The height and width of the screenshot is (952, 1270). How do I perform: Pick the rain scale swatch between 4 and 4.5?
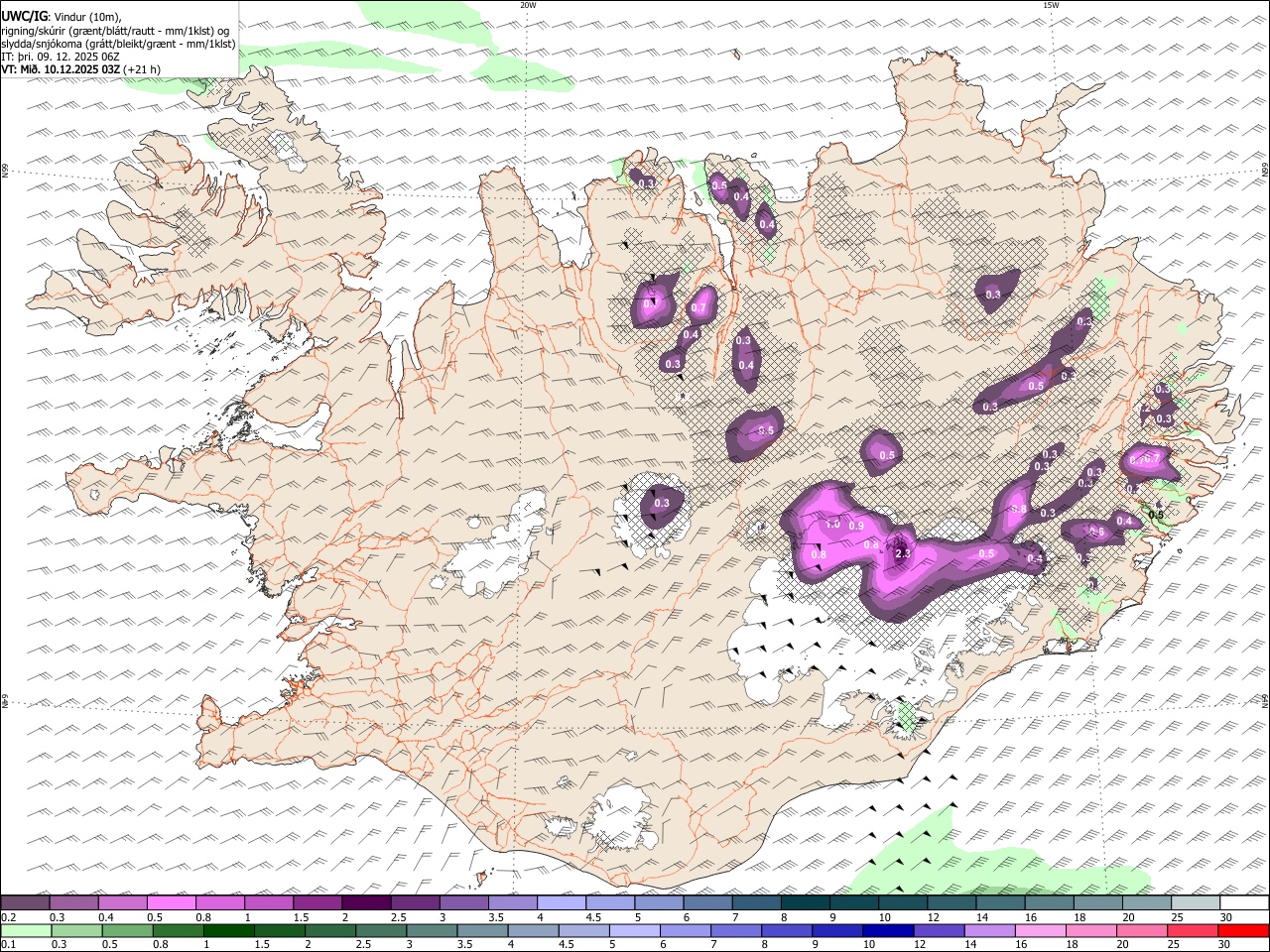coord(533,930)
